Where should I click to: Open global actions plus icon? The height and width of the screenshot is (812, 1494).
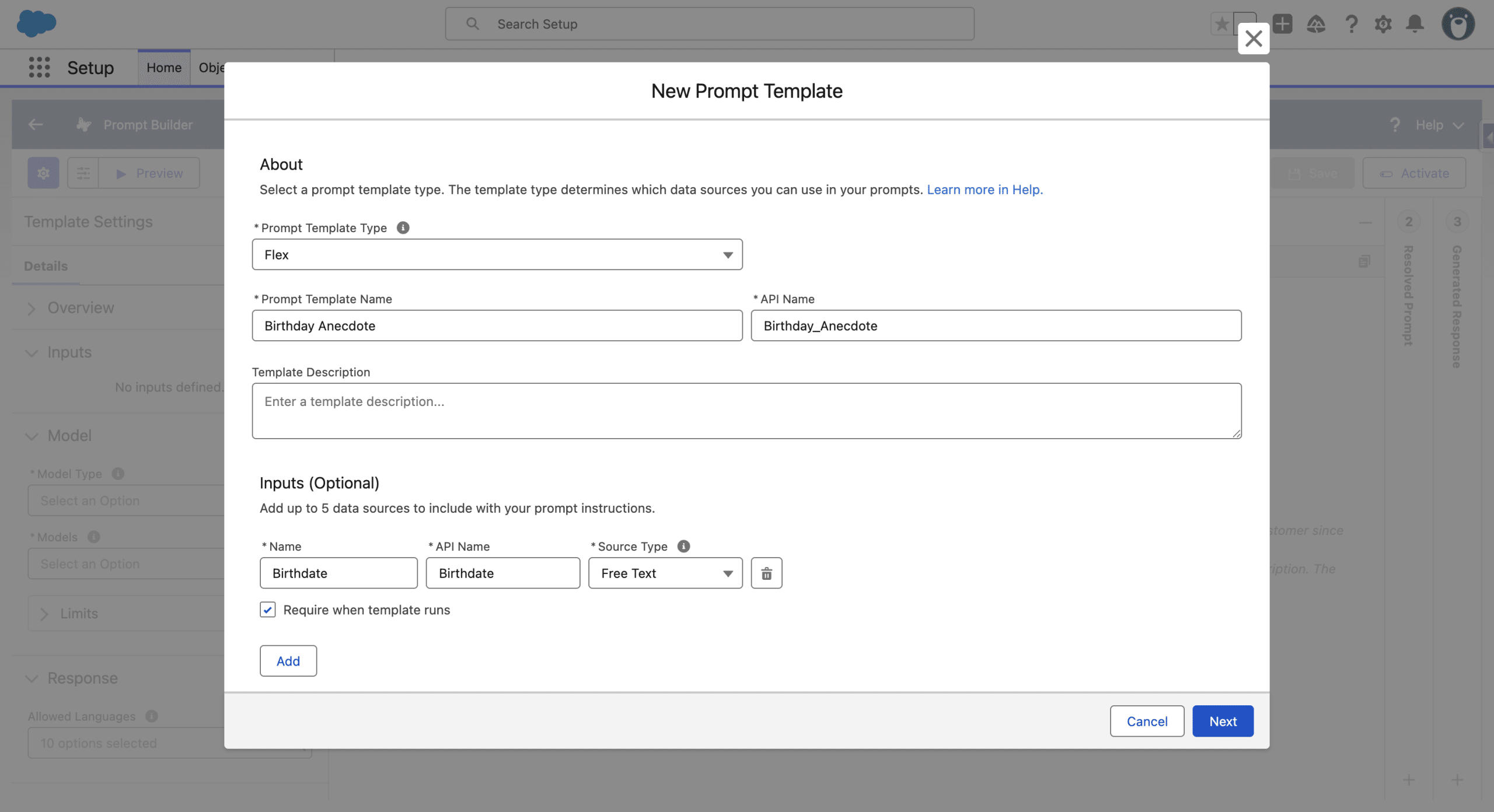tap(1282, 24)
